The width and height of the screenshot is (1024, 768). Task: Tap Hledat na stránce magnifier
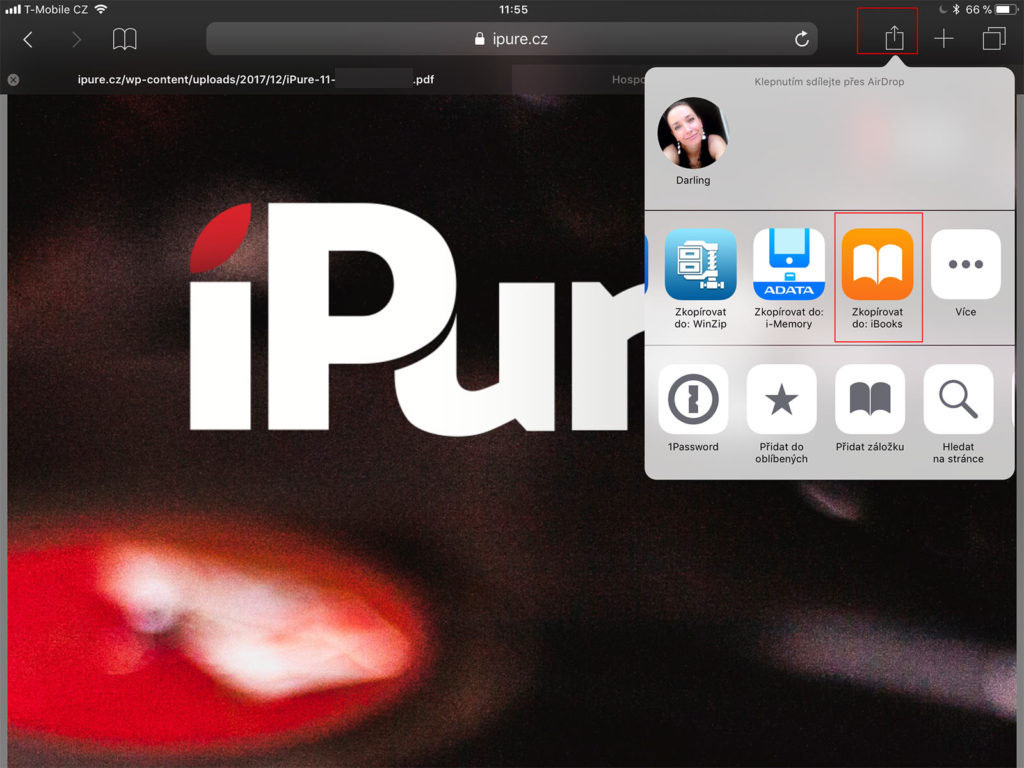(958, 414)
